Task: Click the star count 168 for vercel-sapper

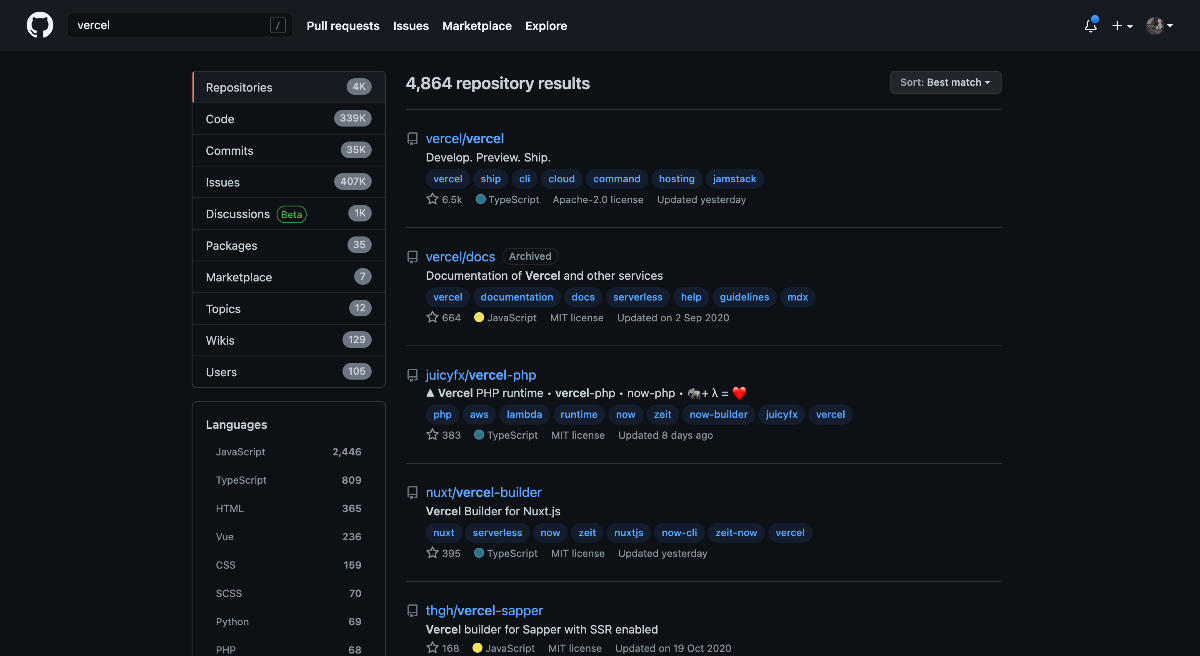Action: [443, 648]
